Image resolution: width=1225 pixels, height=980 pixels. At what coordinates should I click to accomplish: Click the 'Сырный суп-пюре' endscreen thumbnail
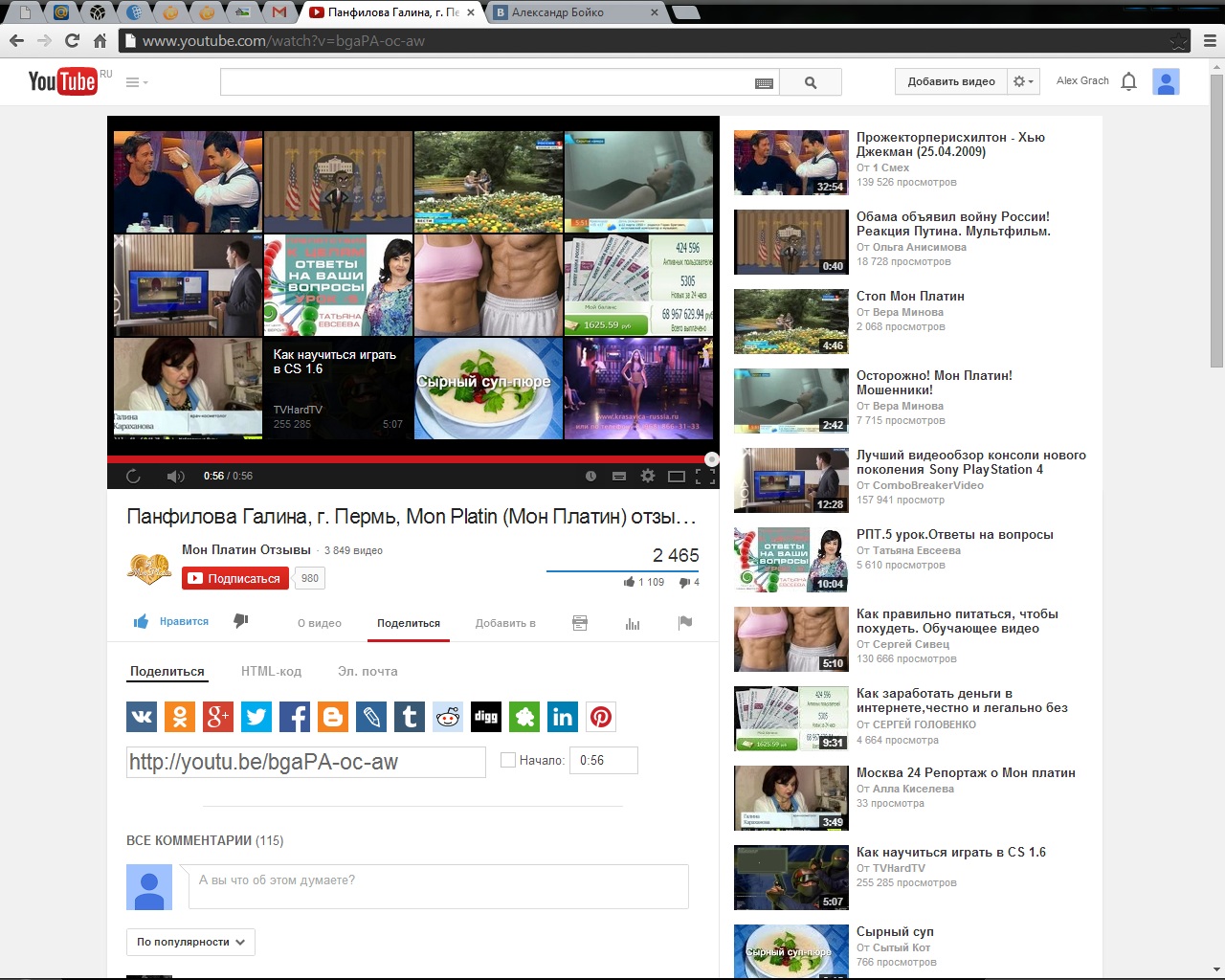pyautogui.click(x=489, y=388)
